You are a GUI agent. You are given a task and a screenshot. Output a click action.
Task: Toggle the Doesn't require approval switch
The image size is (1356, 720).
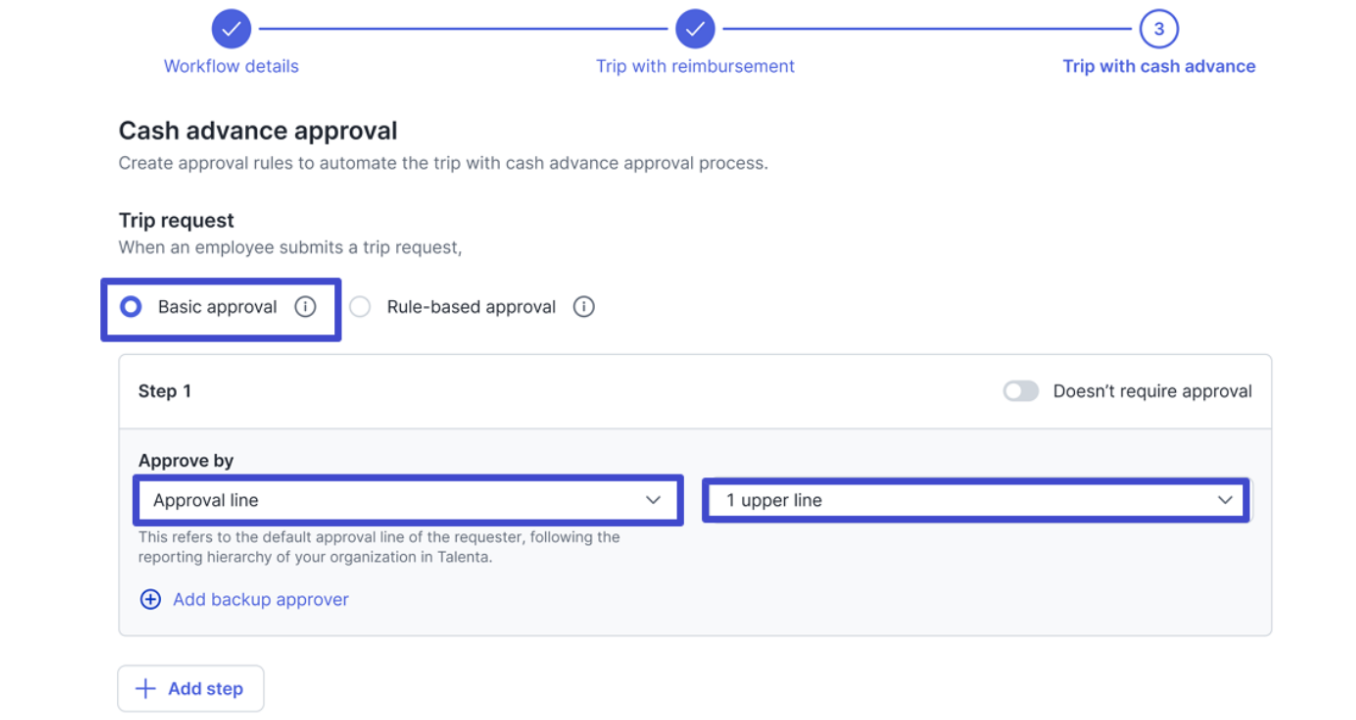tap(1021, 391)
